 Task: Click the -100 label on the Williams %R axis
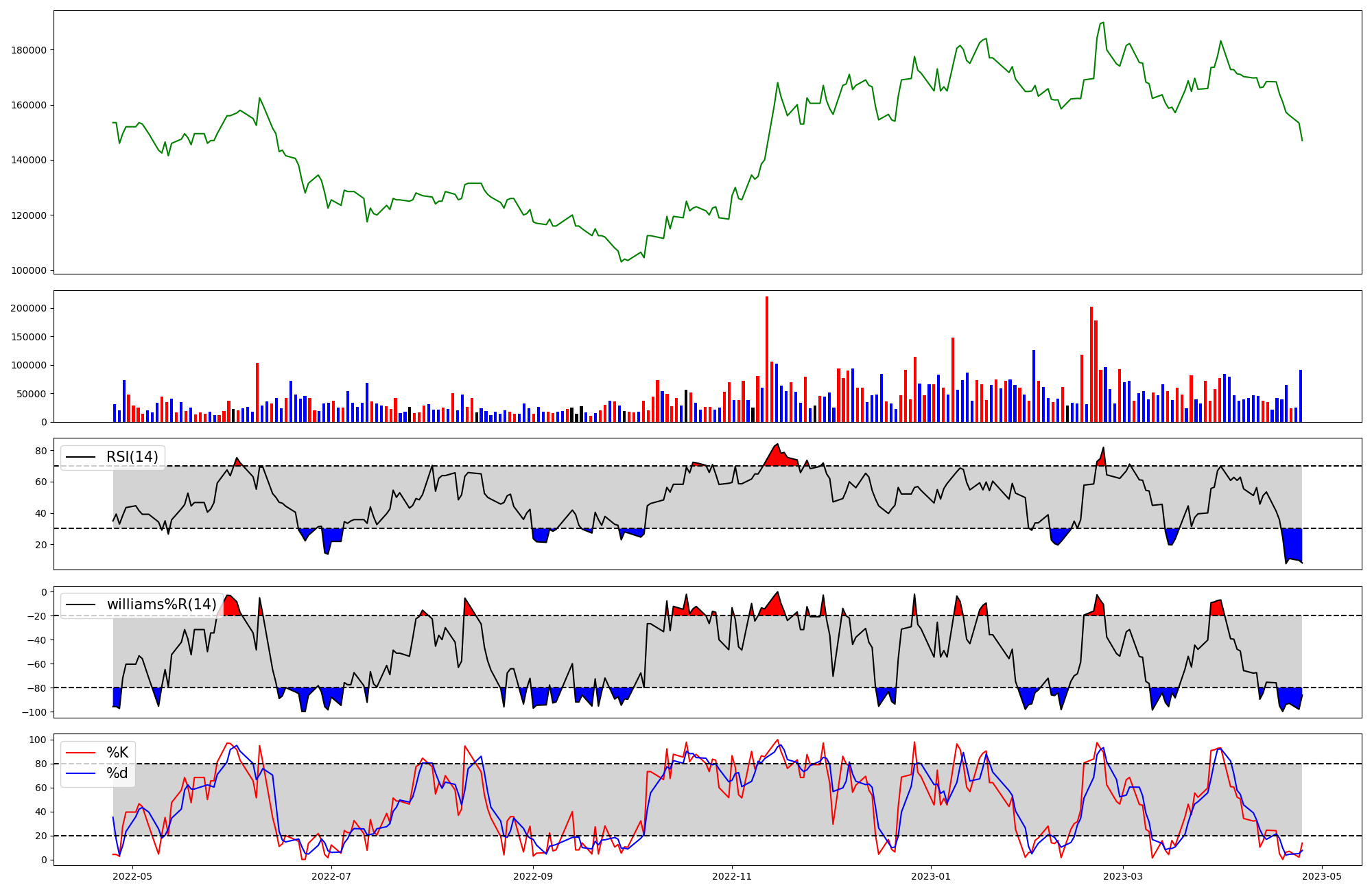pyautogui.click(x=34, y=712)
